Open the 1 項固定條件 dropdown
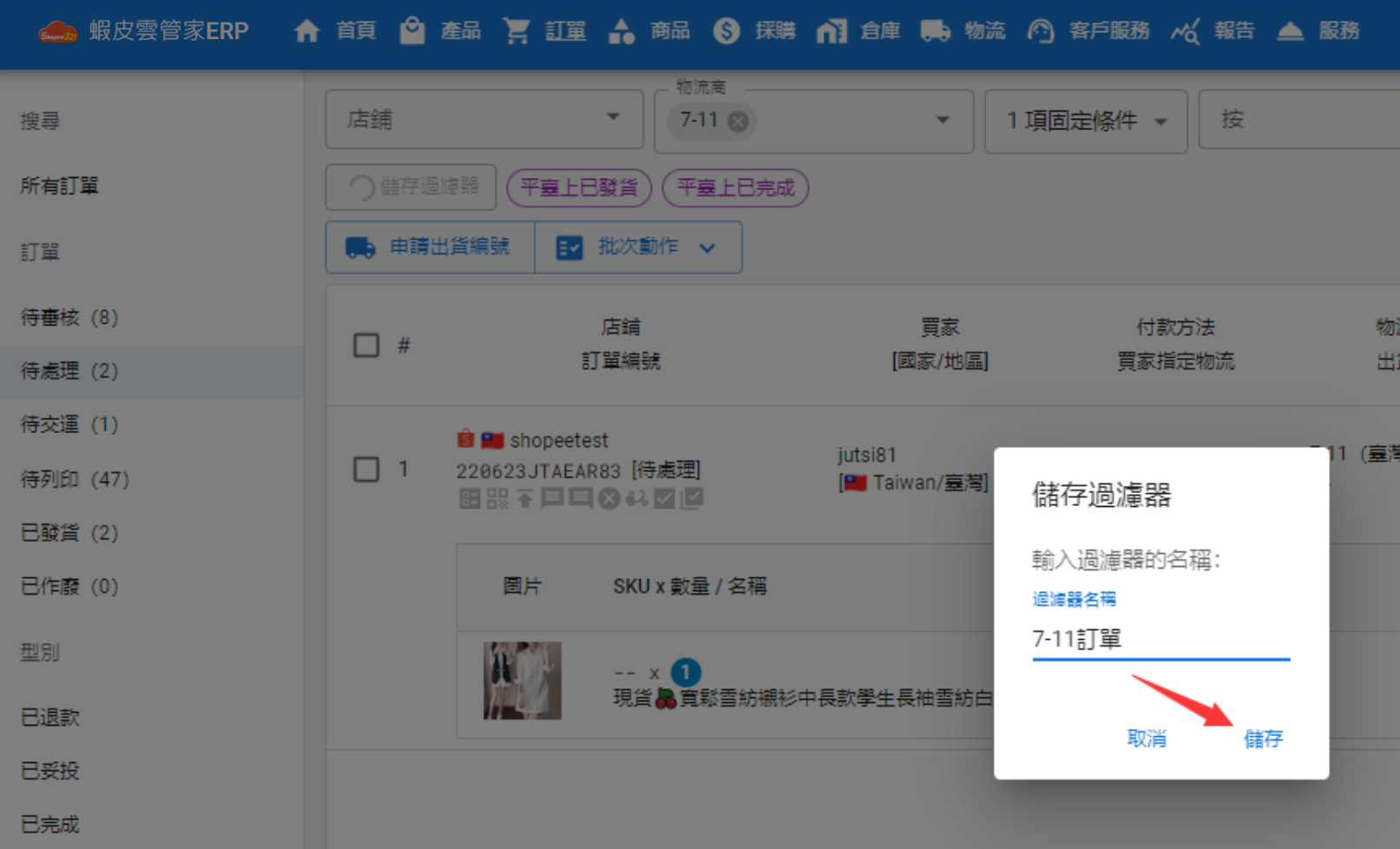Image resolution: width=1400 pixels, height=849 pixels. pyautogui.click(x=1086, y=121)
